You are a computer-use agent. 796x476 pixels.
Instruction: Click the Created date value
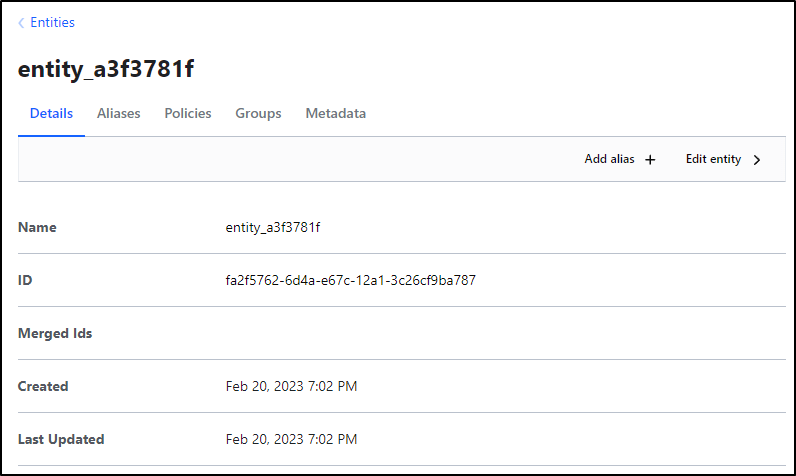point(291,386)
